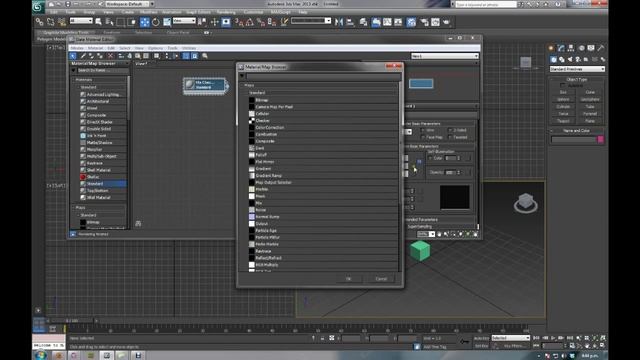
Task: Click the Unlink Selection icon in main toolbar
Action: (x=50, y=22)
